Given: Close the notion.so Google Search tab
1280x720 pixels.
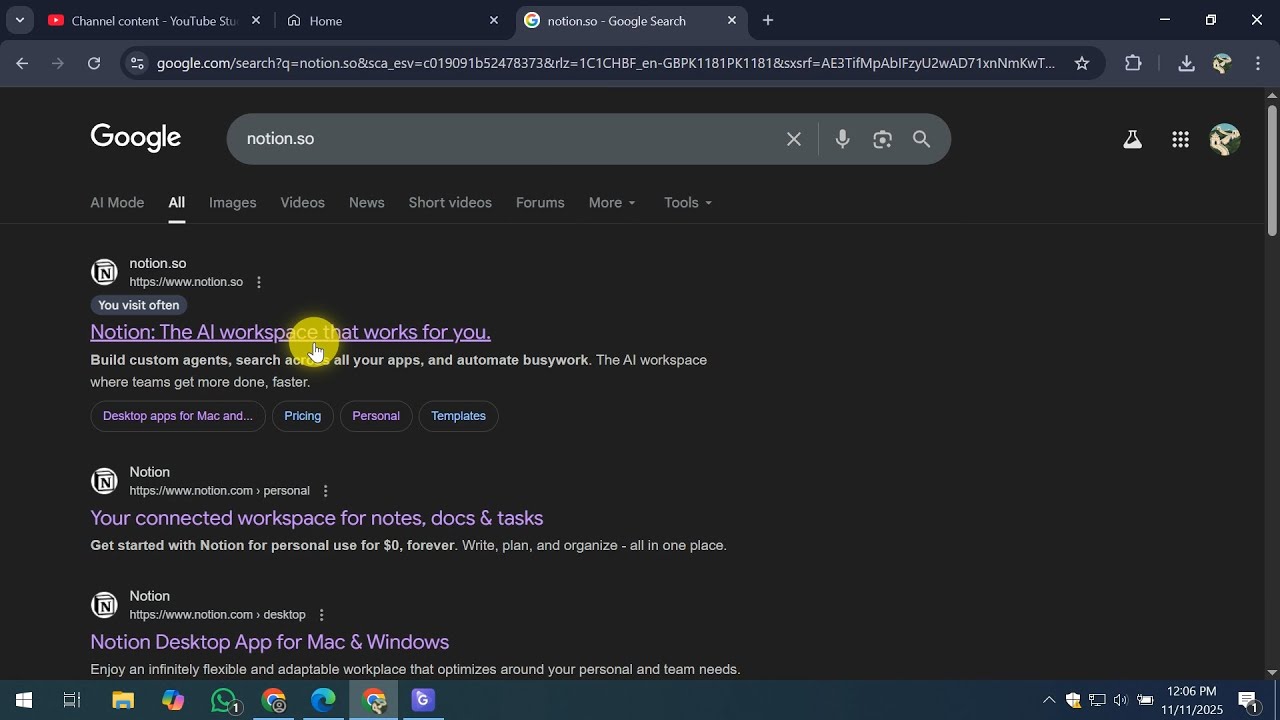Looking at the screenshot, I should [731, 20].
